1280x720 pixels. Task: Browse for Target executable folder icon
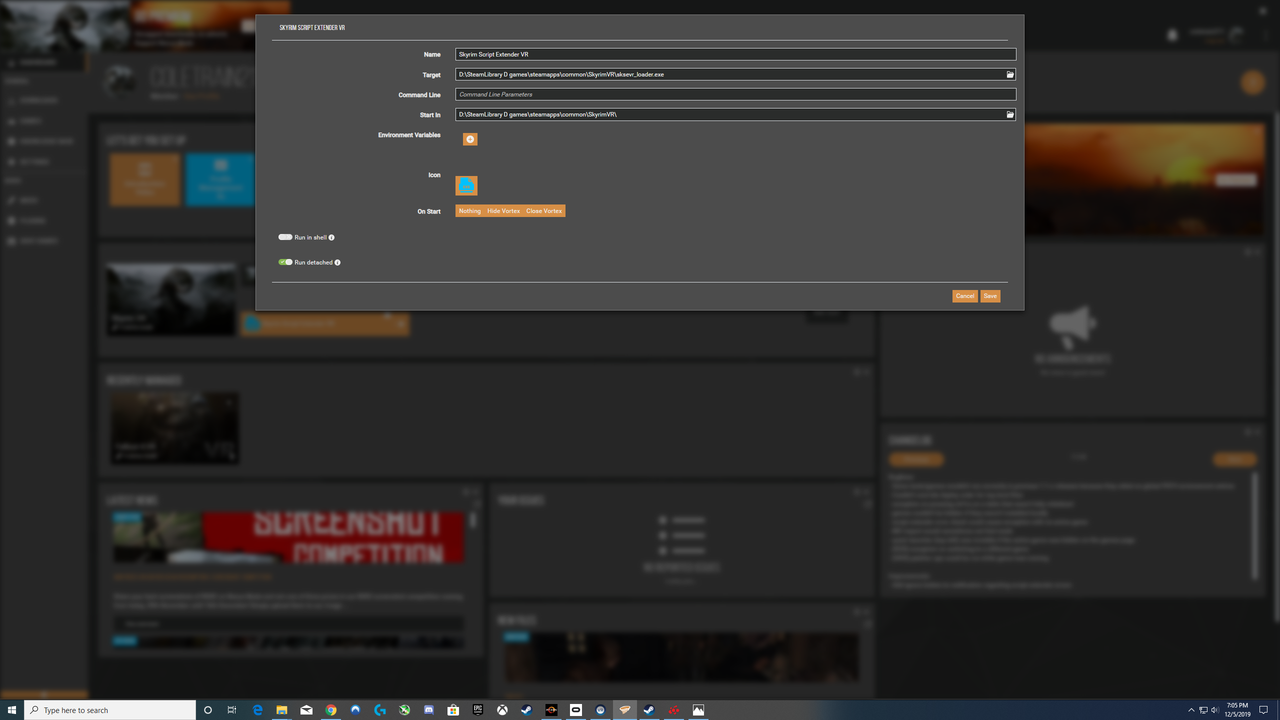click(x=1010, y=75)
